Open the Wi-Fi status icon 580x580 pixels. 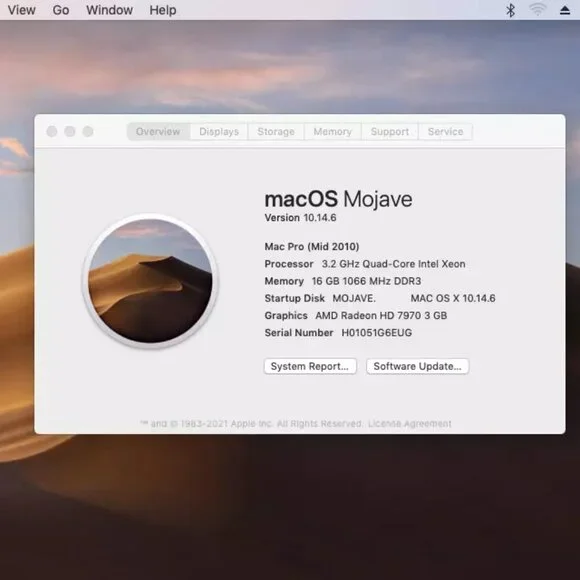coord(537,10)
